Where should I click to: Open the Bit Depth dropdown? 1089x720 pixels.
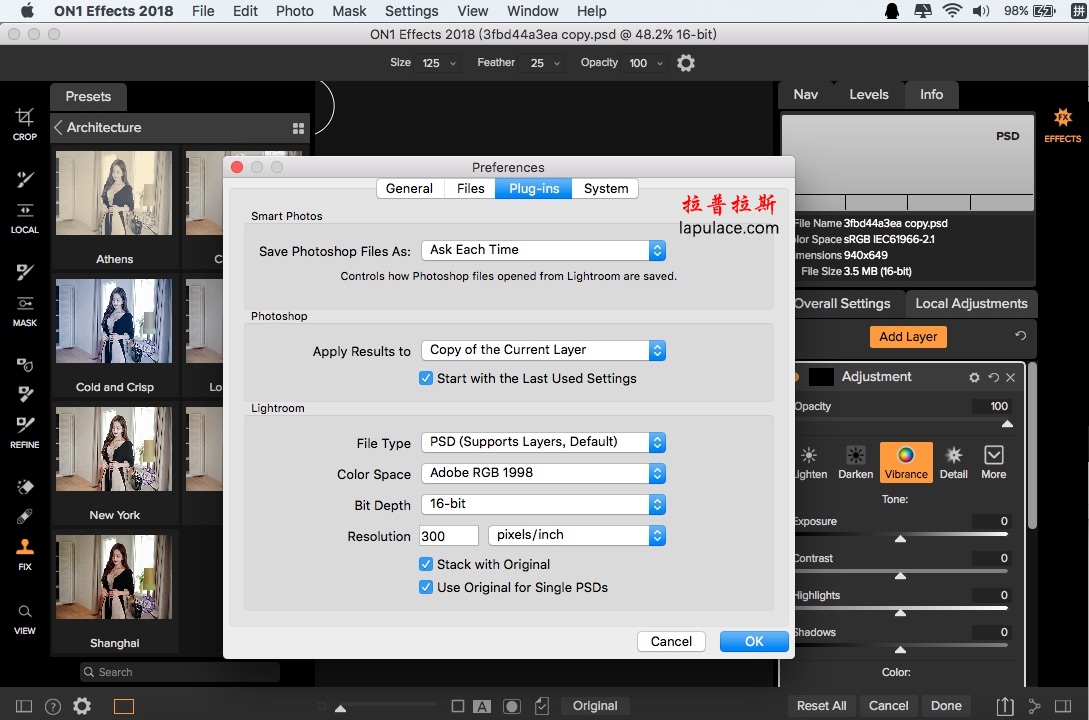[543, 505]
